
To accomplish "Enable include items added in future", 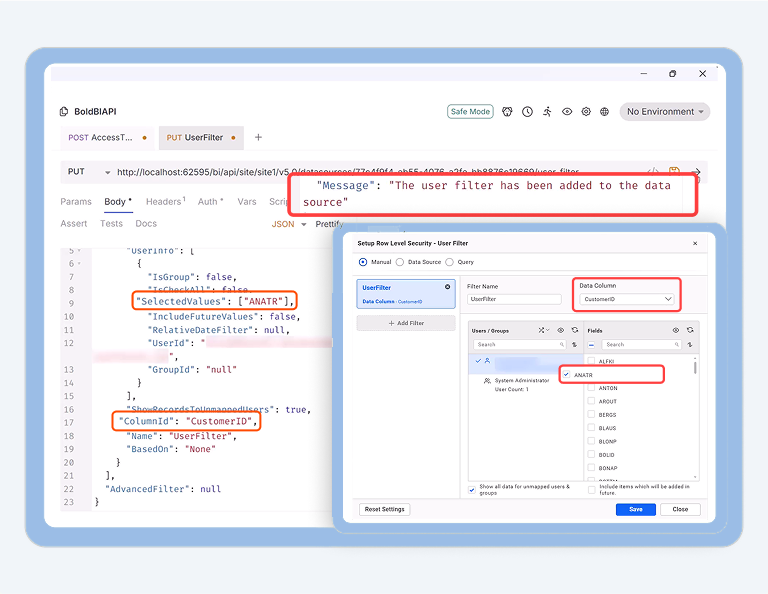I will tap(592, 490).
